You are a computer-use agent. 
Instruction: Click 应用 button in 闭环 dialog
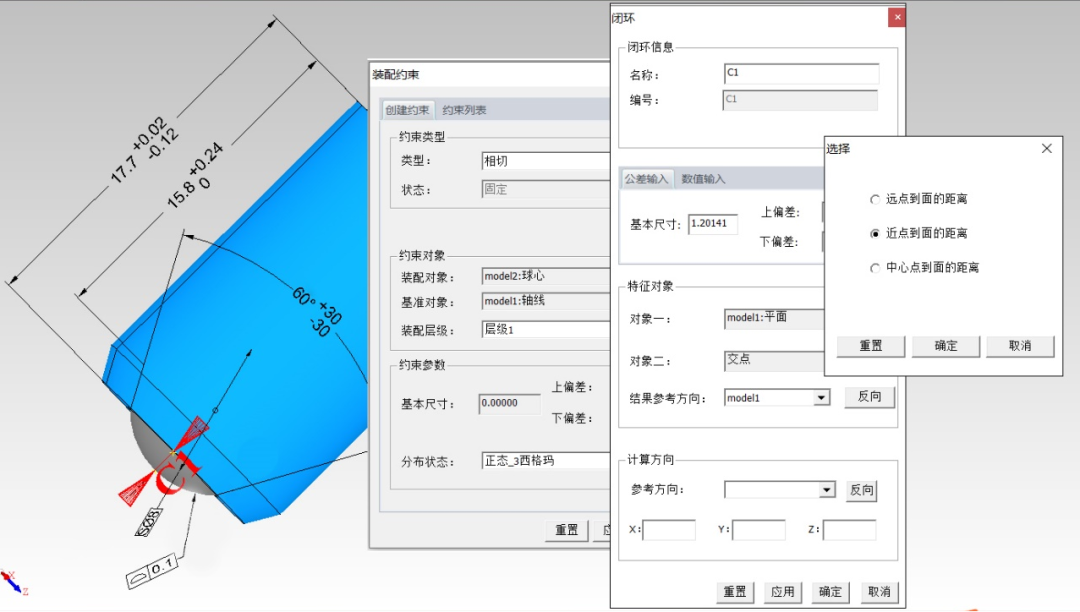pyautogui.click(x=782, y=591)
